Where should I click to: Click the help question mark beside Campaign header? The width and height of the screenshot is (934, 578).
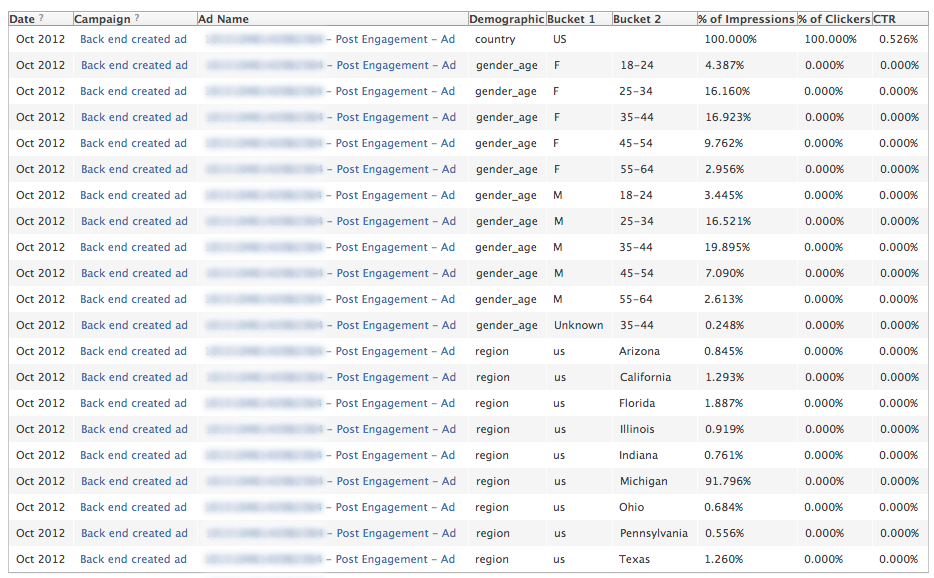click(137, 19)
